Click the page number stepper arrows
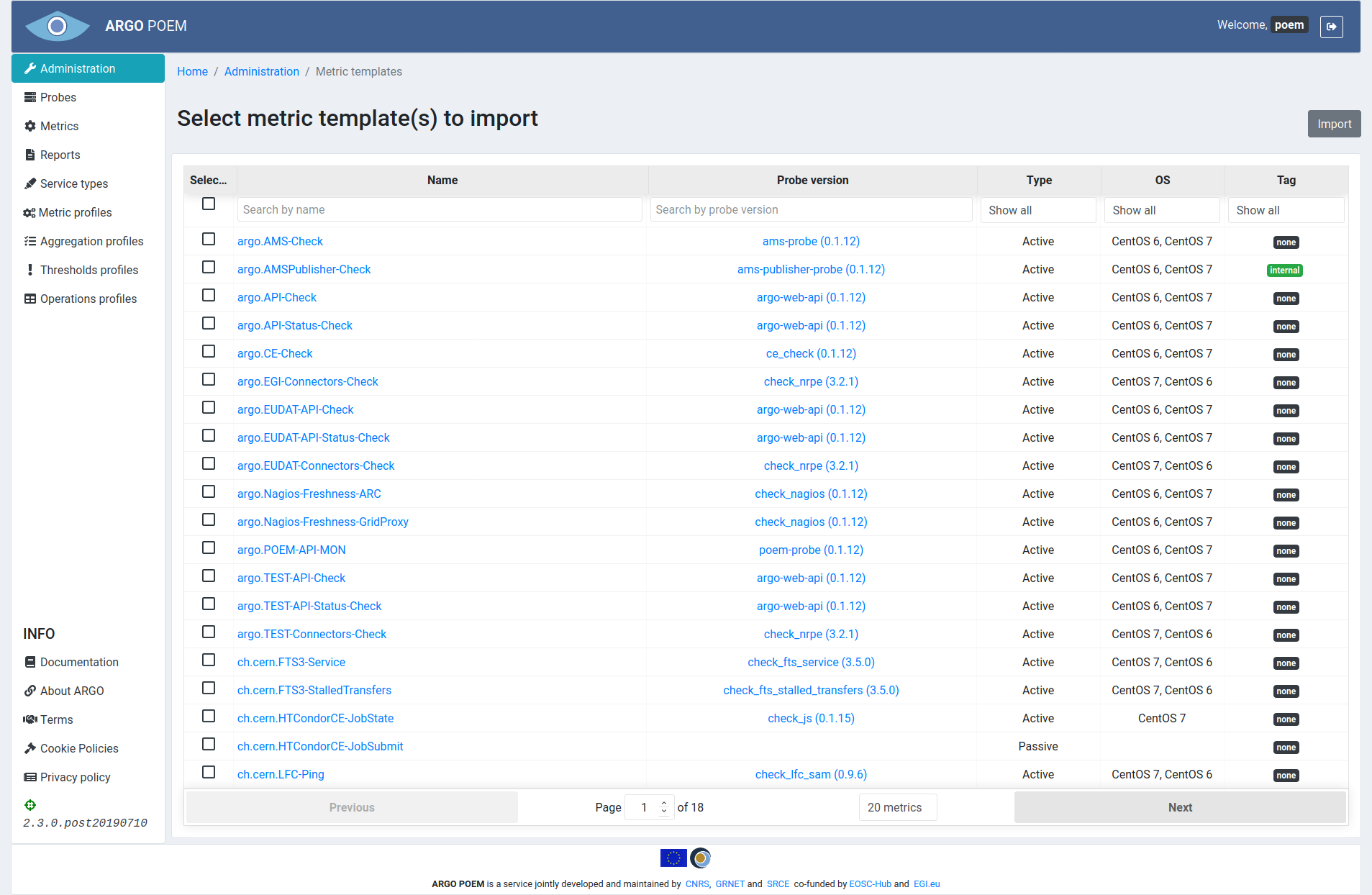 [664, 807]
